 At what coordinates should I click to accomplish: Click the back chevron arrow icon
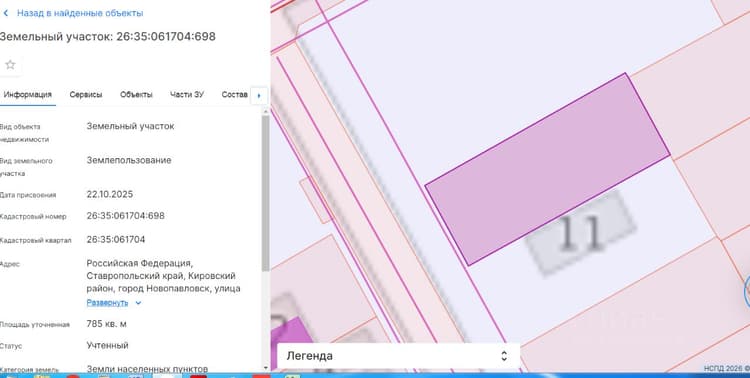pyautogui.click(x=6, y=13)
